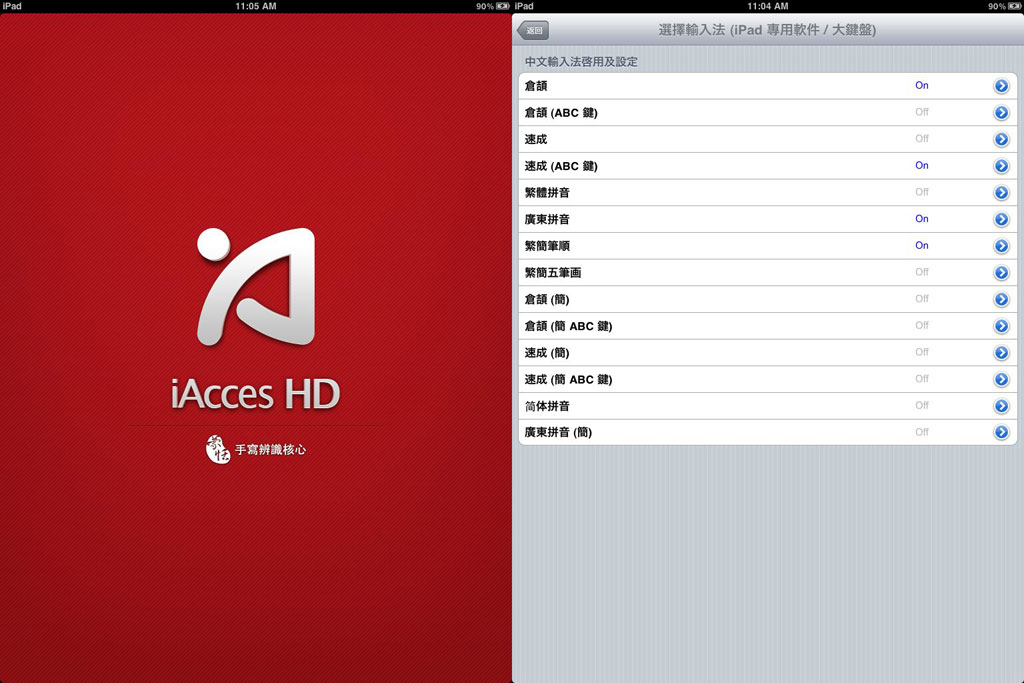Expand settings for 速成 (簡 ABC 鍵)
Image resolution: width=1024 pixels, height=683 pixels.
pyautogui.click(x=1001, y=379)
